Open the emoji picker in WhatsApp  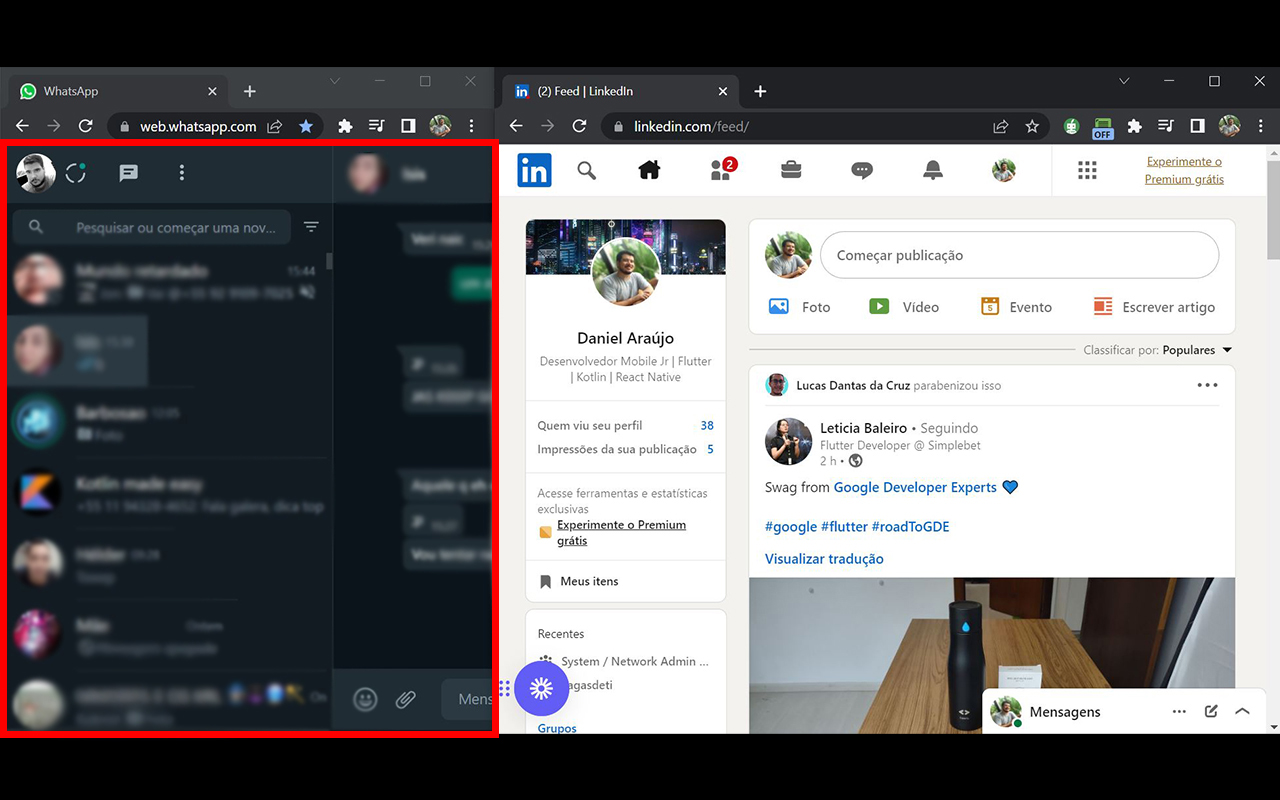365,699
